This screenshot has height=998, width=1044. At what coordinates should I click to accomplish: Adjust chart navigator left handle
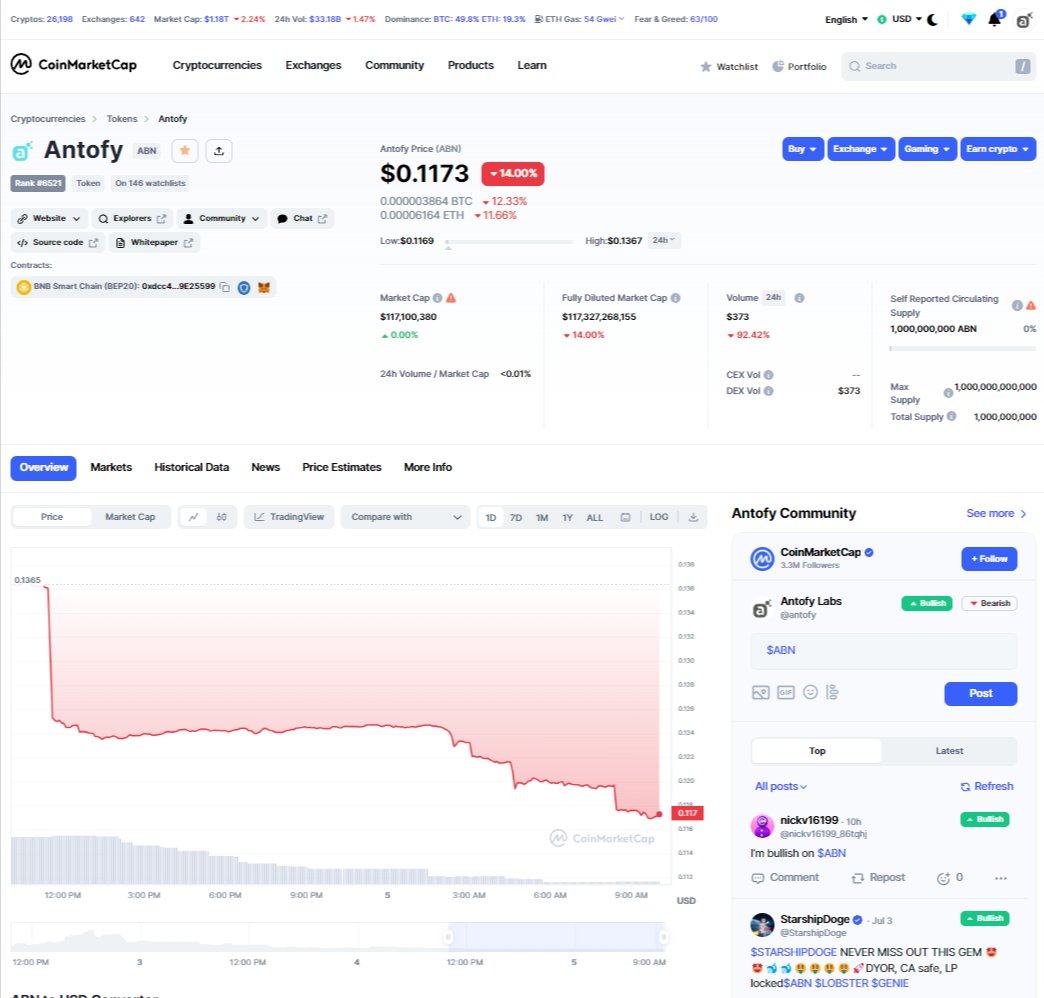(448, 937)
